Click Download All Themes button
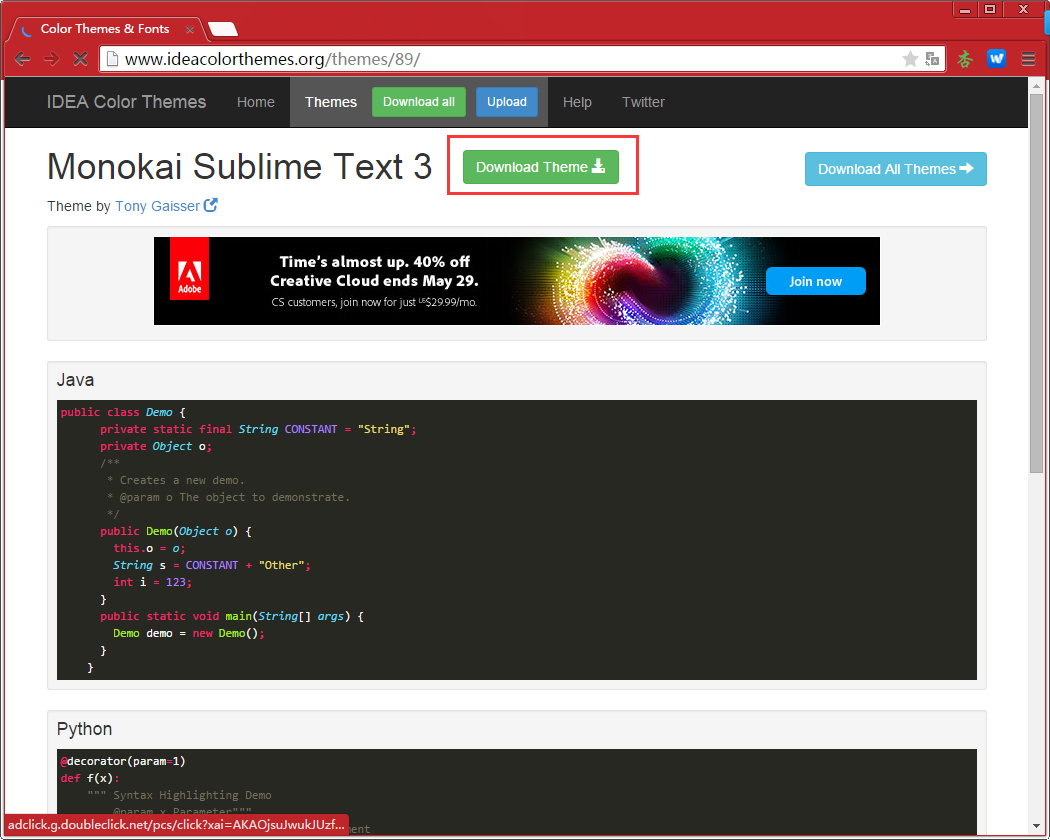 (895, 169)
